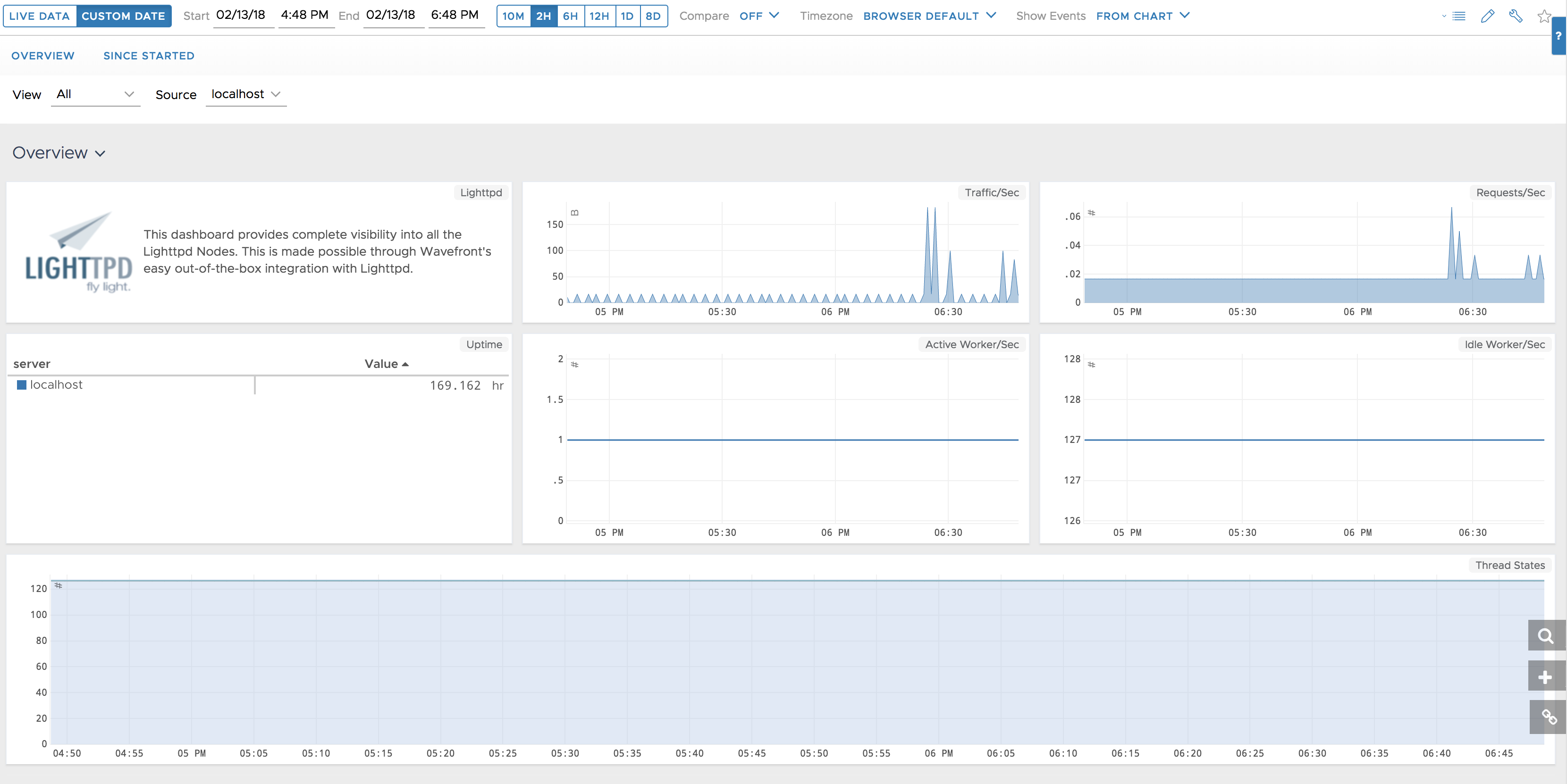Click the hash unit marker on Active Worker/Sec chart
Image resolution: width=1567 pixels, height=784 pixels.
point(574,365)
